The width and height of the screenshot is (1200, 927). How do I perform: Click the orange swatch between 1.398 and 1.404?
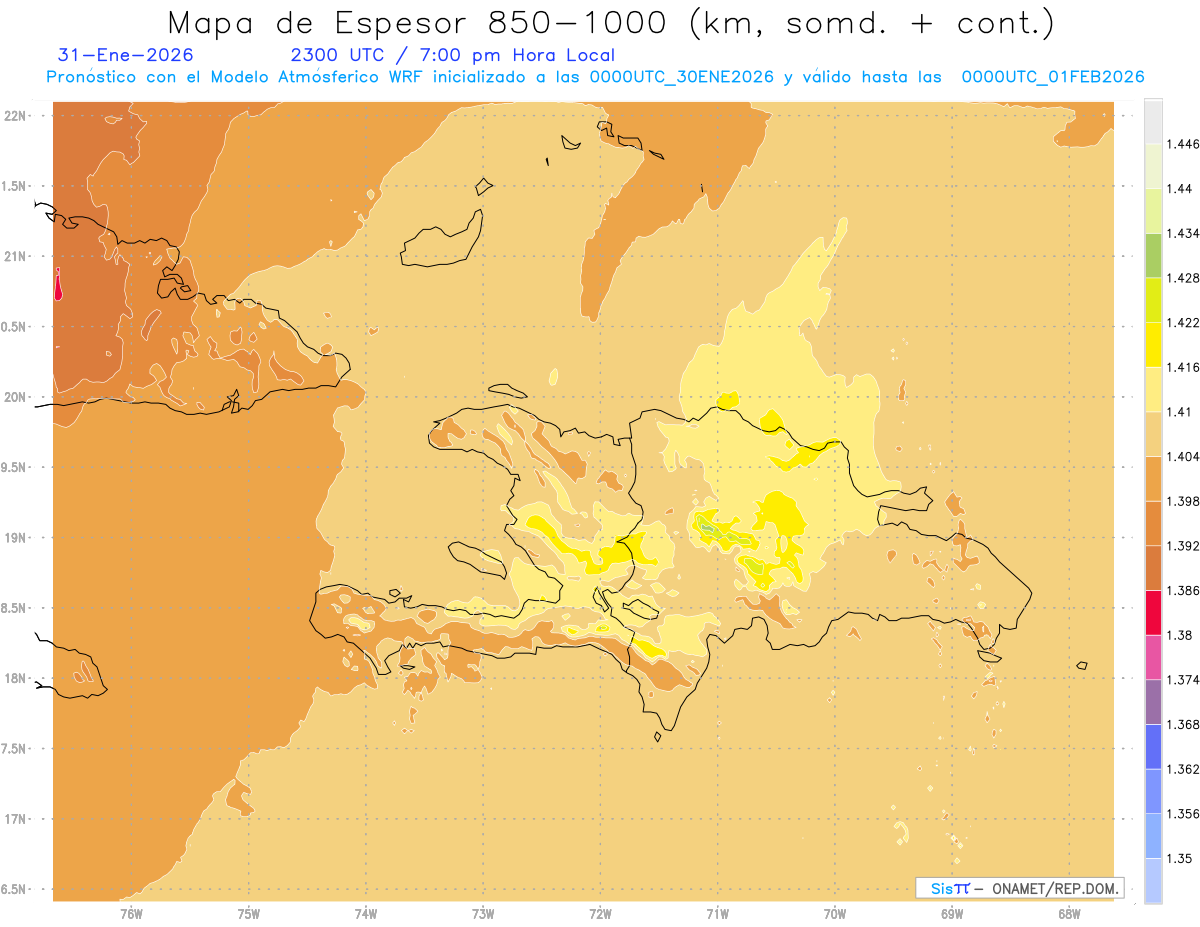[1153, 478]
